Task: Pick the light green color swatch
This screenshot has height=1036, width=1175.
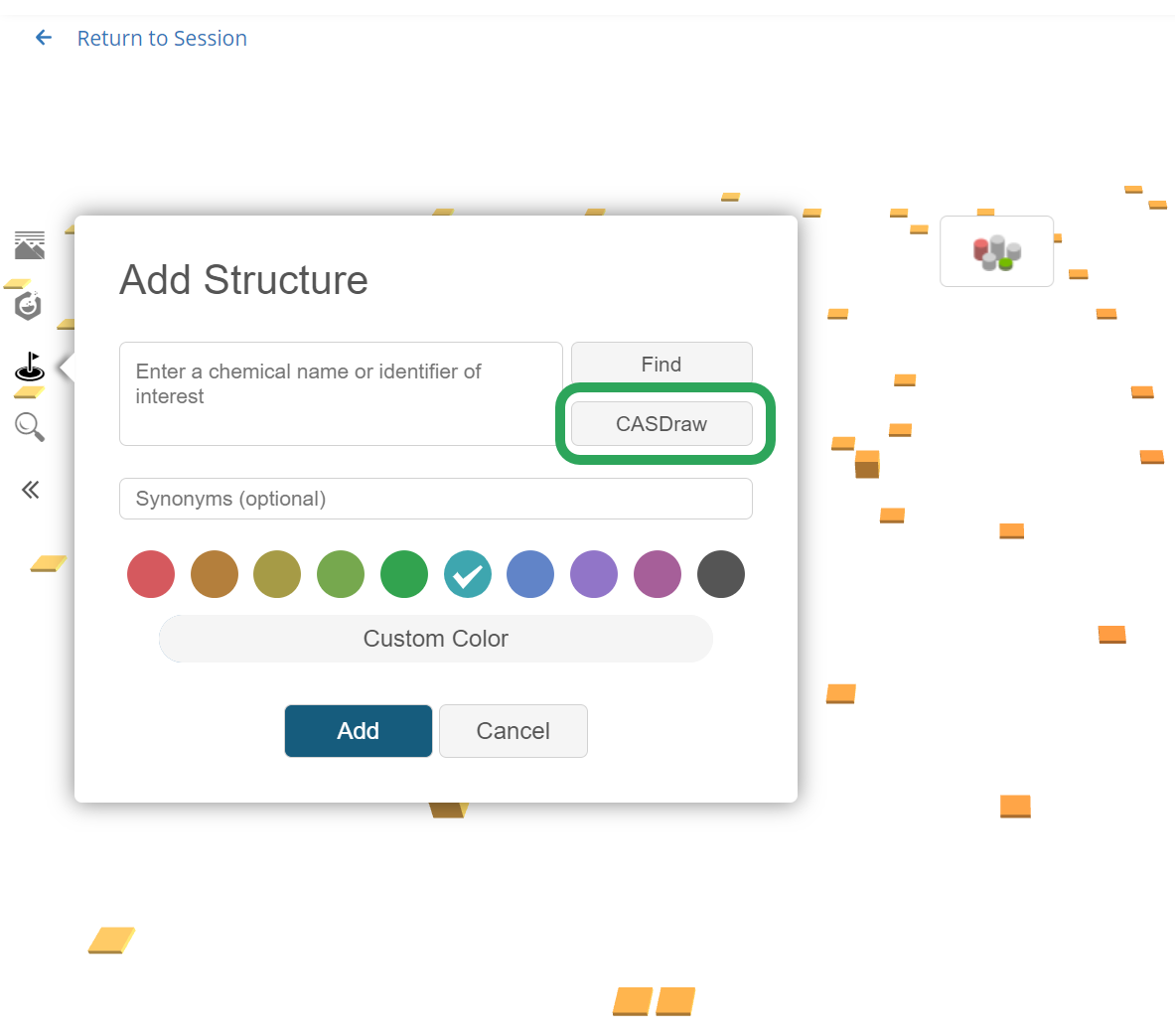Action: (x=341, y=574)
